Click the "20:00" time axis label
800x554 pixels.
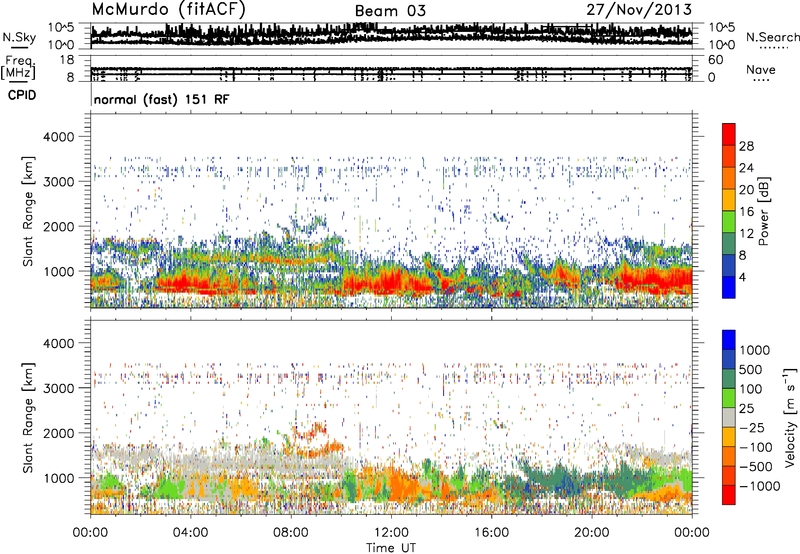tap(592, 533)
